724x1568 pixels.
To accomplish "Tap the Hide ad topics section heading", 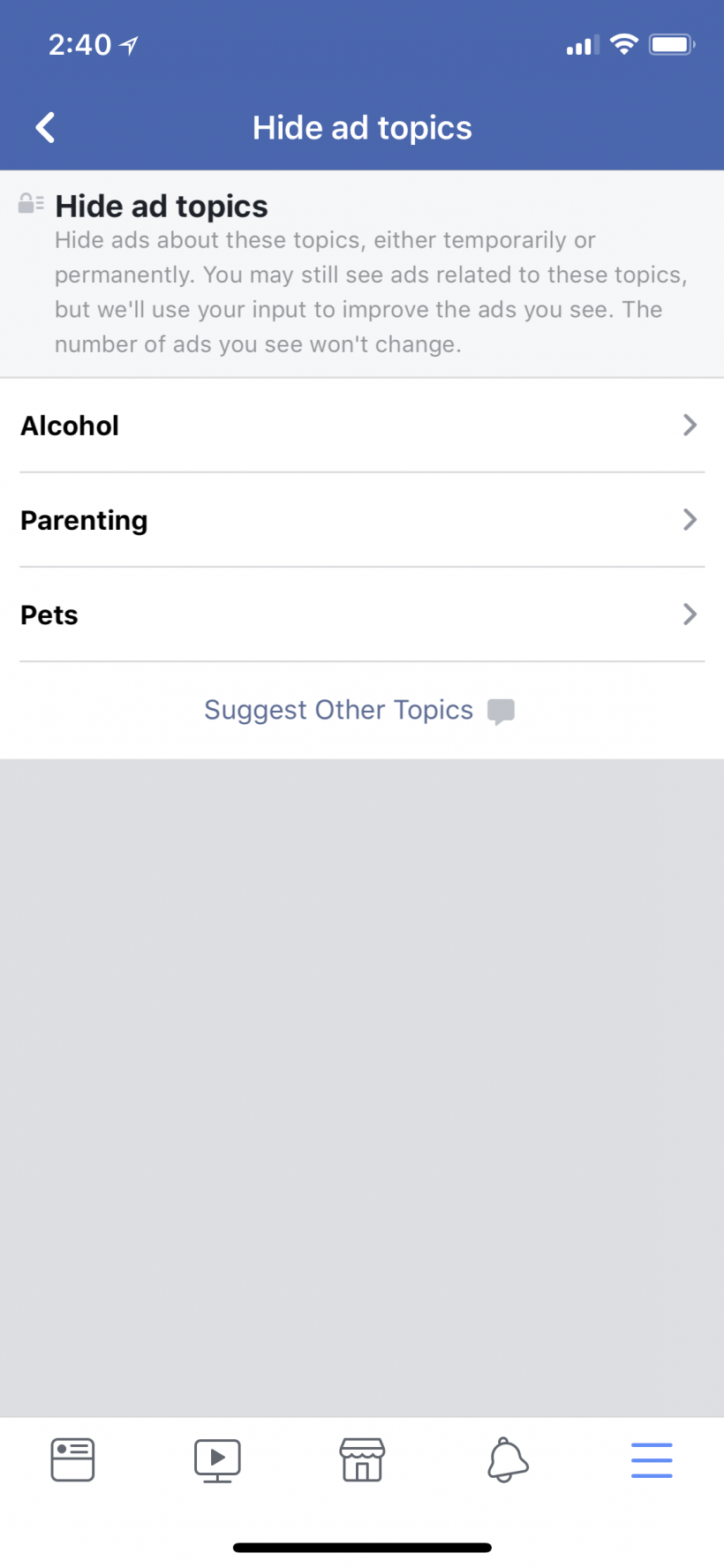I will pos(162,206).
